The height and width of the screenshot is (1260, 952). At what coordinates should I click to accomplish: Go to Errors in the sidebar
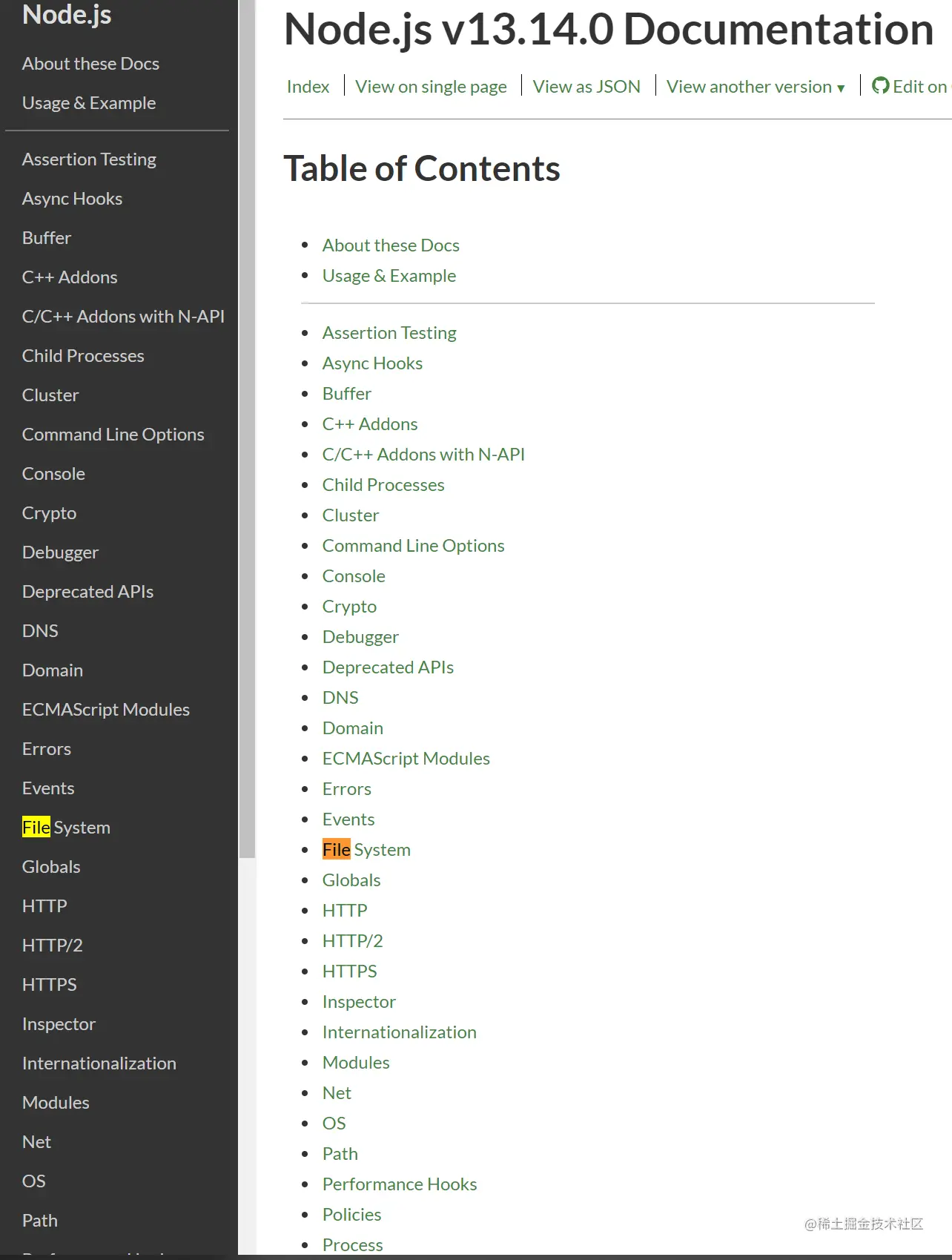(x=47, y=749)
